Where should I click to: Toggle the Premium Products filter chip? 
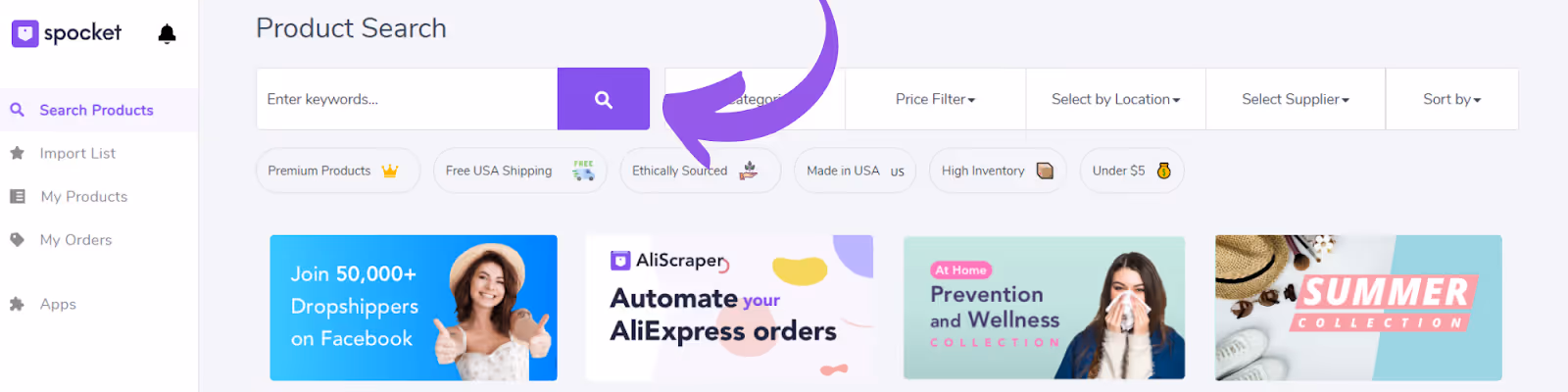[337, 171]
